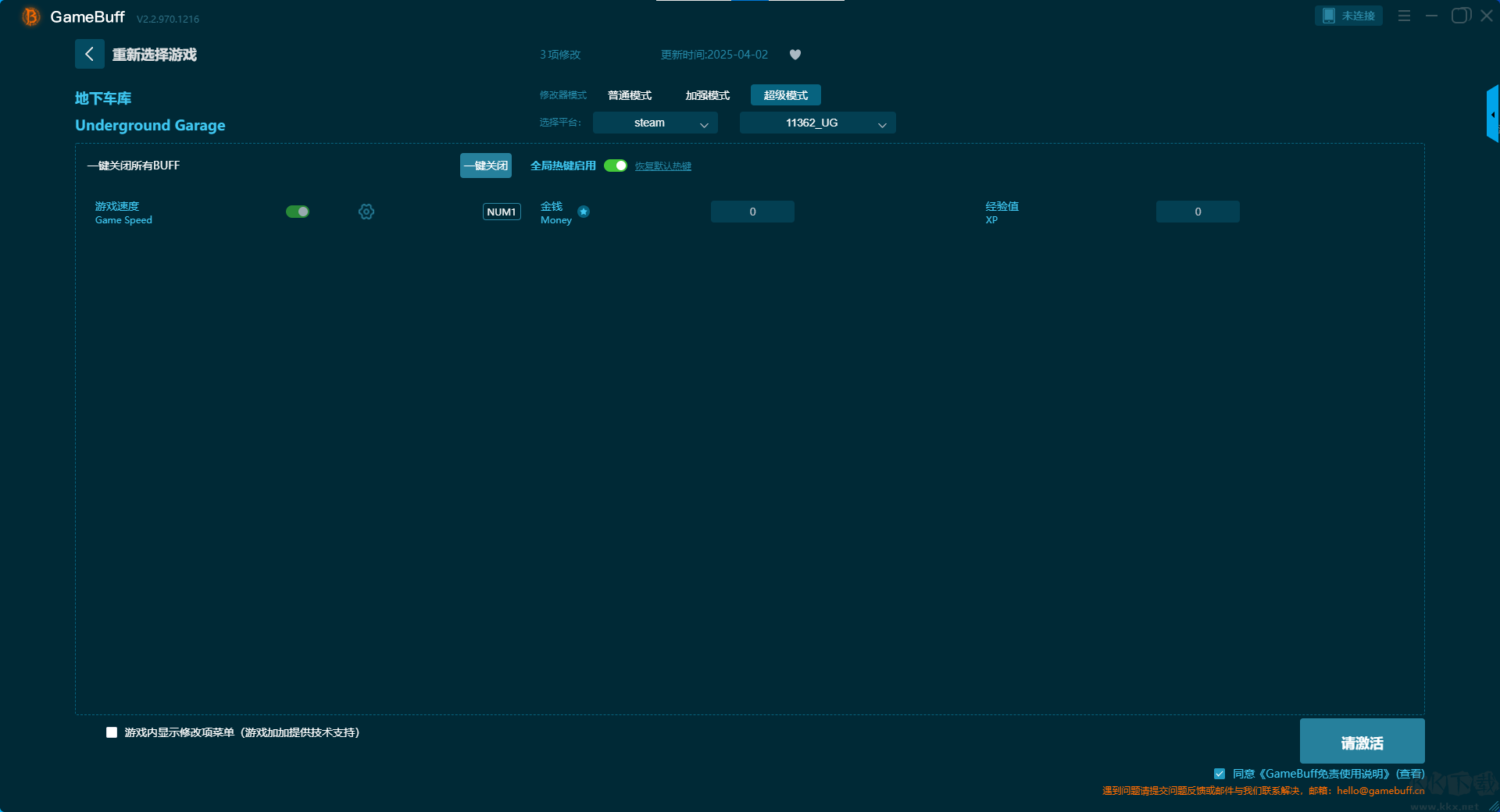Click the GameBuff logo icon
Screen dimensions: 1500x812
coord(31,16)
